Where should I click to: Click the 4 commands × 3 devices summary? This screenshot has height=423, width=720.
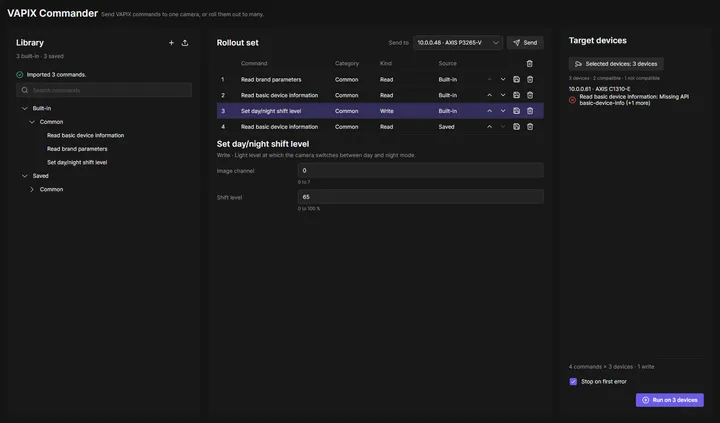612,367
